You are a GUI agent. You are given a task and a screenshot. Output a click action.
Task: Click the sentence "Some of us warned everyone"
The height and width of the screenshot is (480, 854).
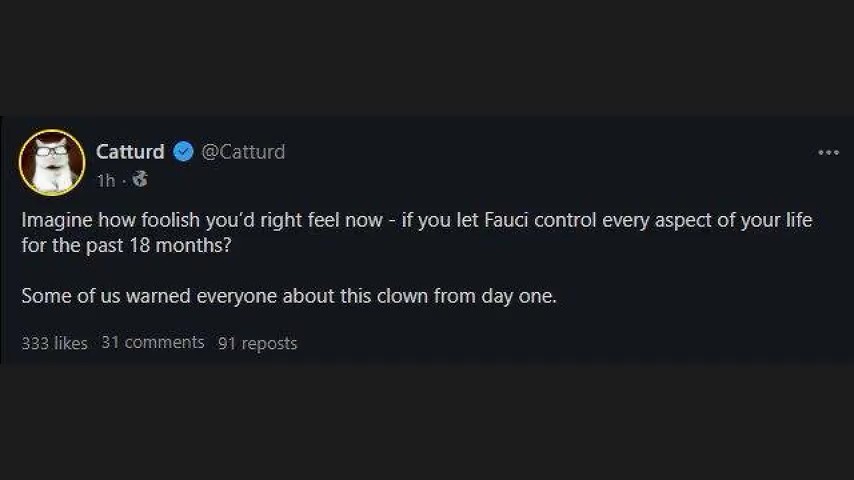[x=150, y=296]
